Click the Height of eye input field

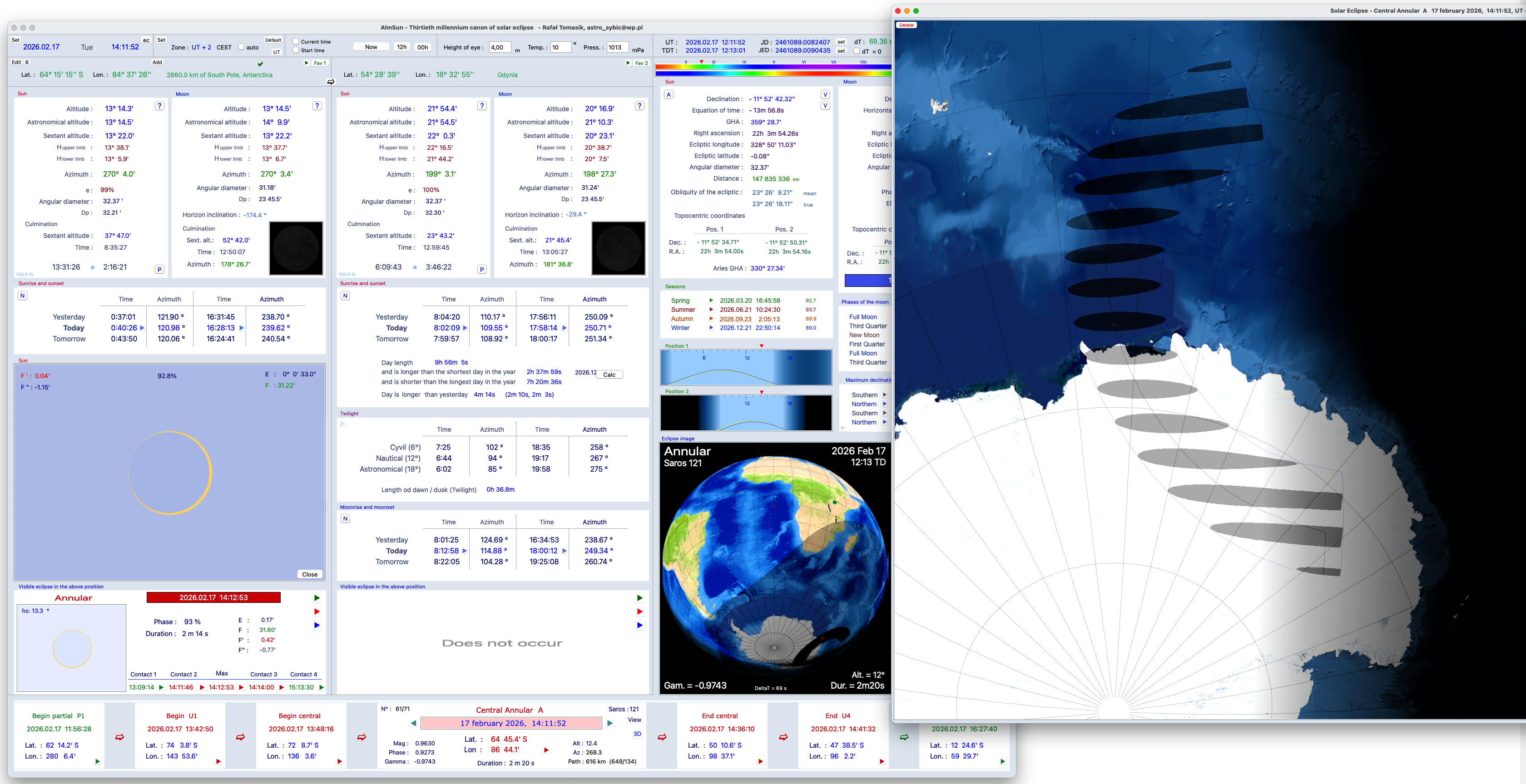pyautogui.click(x=500, y=47)
